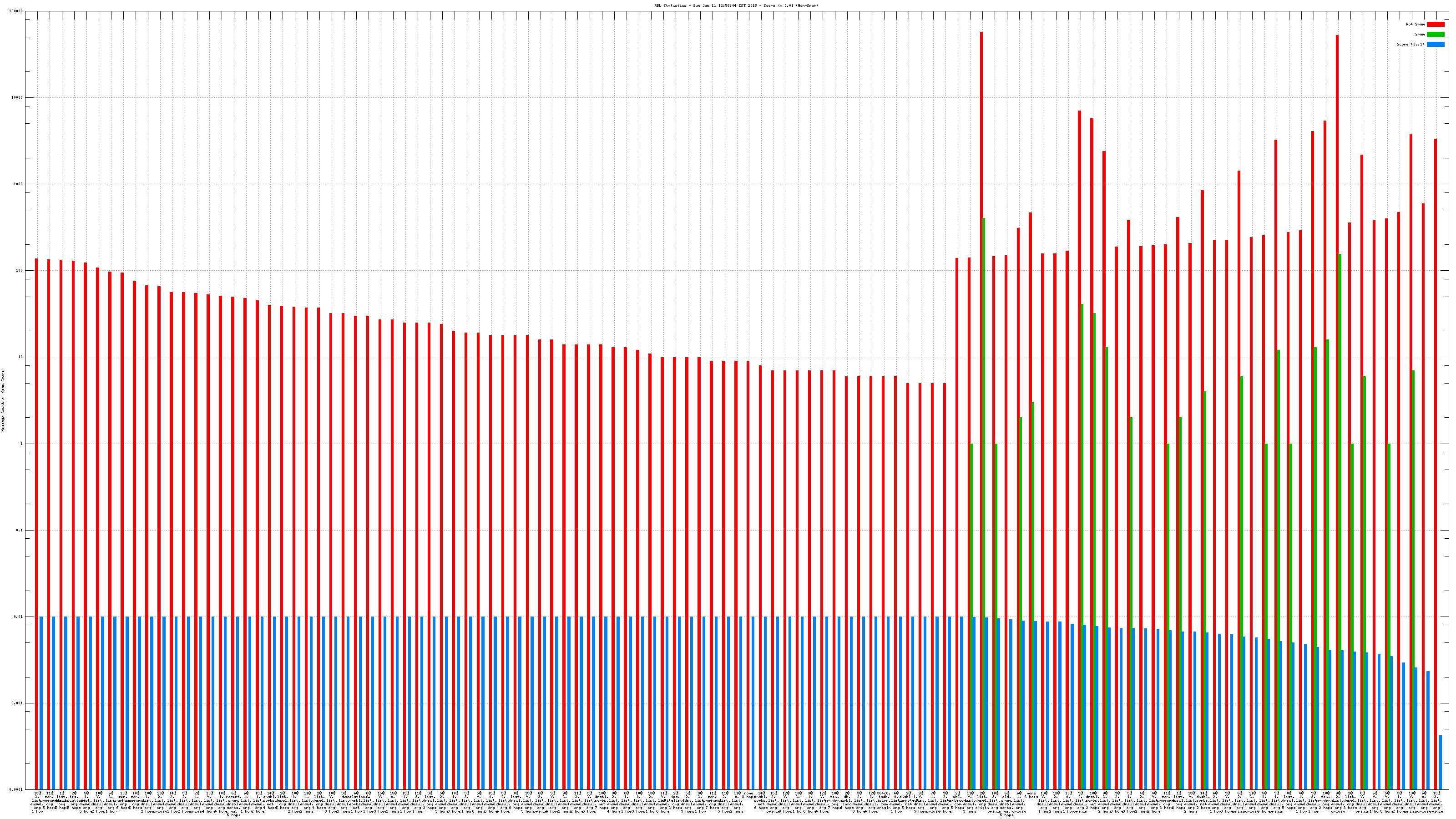This screenshot has width=1456, height=819.
Task: Click the RBL Statistics chart title
Action: point(736,5)
